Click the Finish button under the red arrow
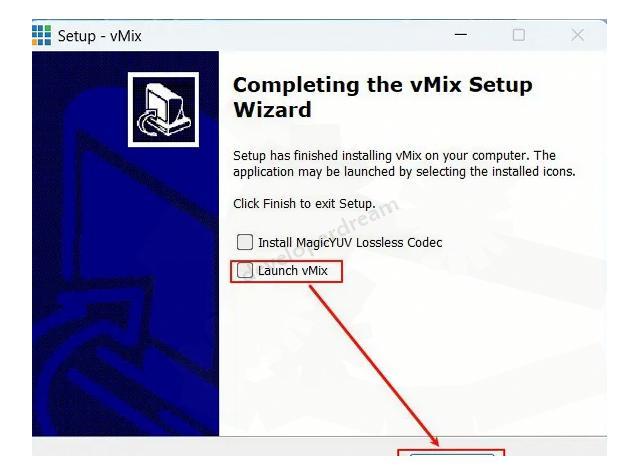The width and height of the screenshot is (639, 476). click(452, 454)
